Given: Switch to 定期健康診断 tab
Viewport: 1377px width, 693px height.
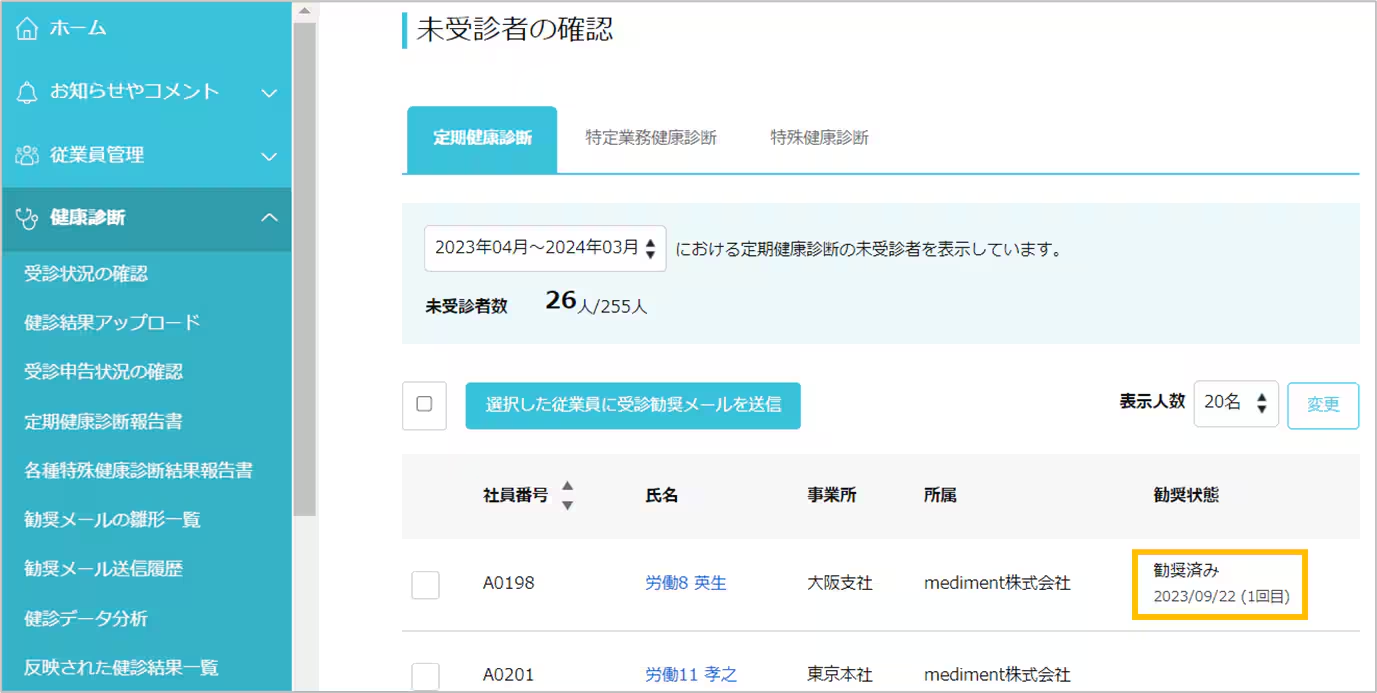Looking at the screenshot, I should click(482, 139).
